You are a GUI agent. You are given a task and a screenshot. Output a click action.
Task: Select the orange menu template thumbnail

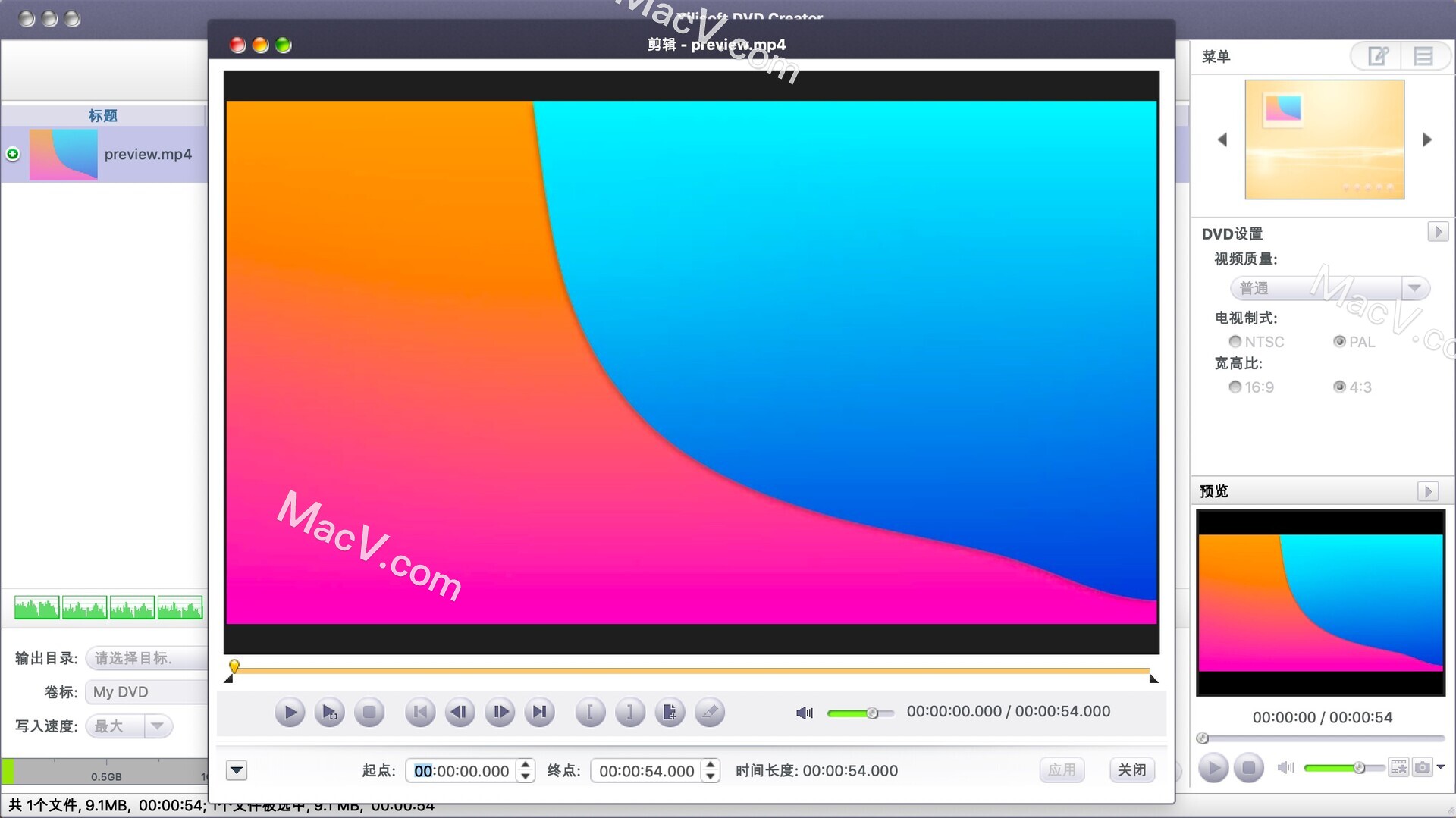click(x=1325, y=139)
